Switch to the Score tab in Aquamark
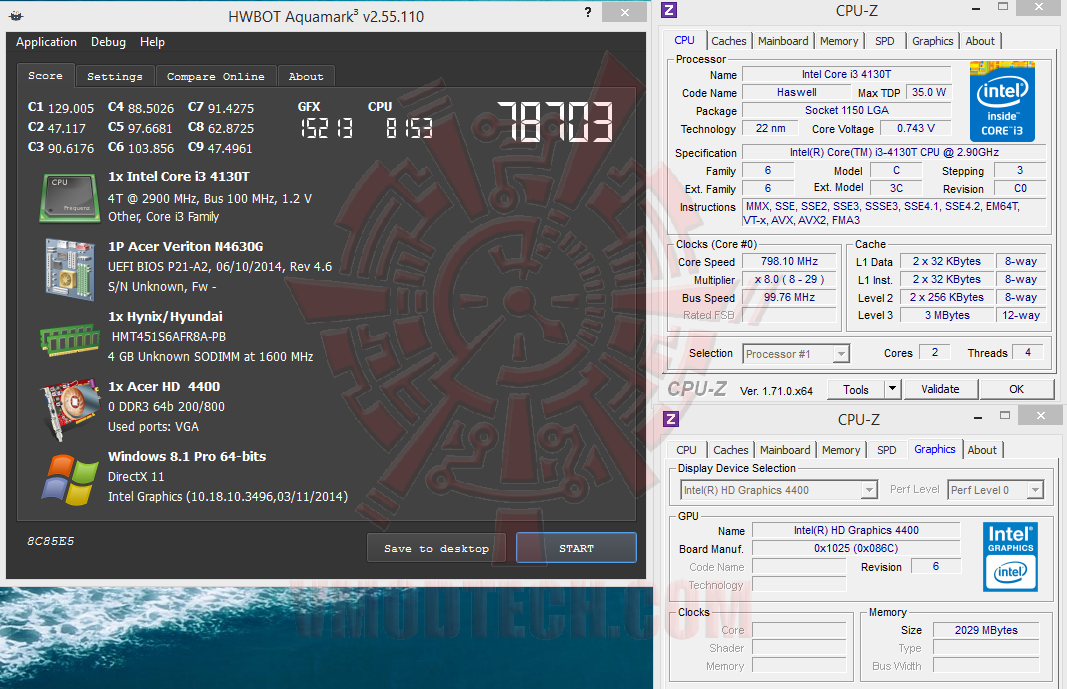This screenshot has width=1067, height=689. [45, 75]
